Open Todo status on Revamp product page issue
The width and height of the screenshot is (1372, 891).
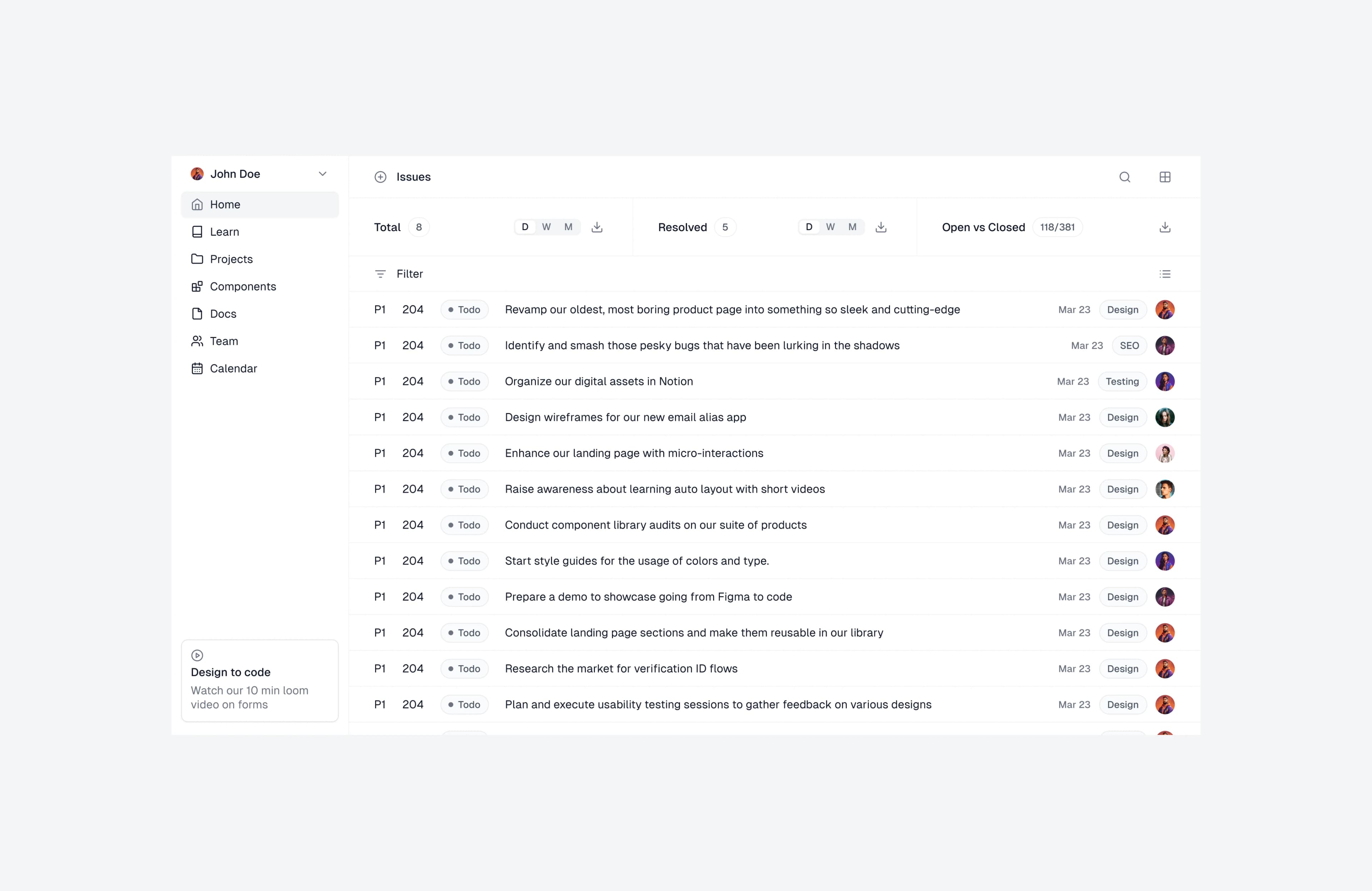coord(464,309)
